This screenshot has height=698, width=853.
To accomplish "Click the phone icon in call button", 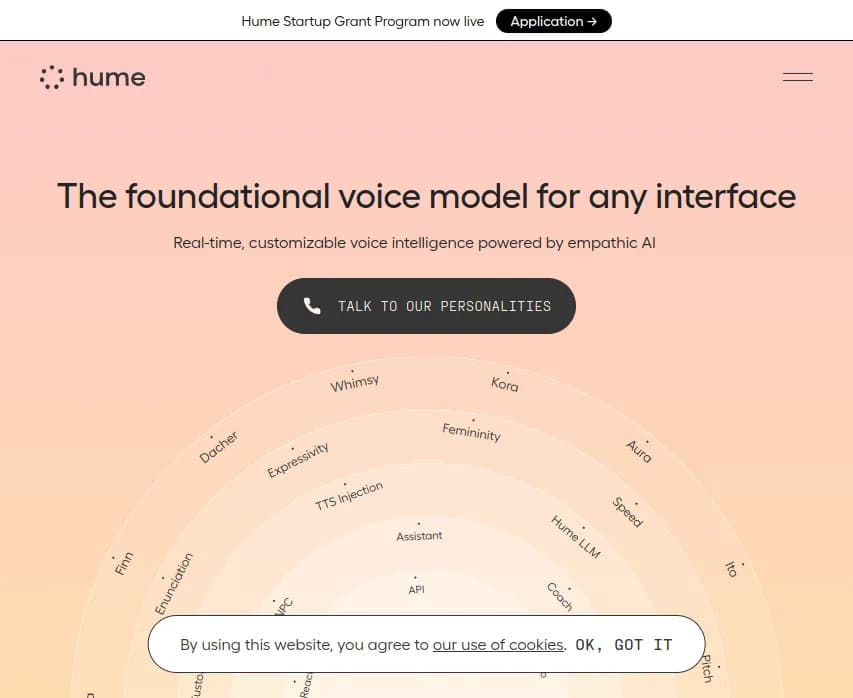I will (312, 306).
